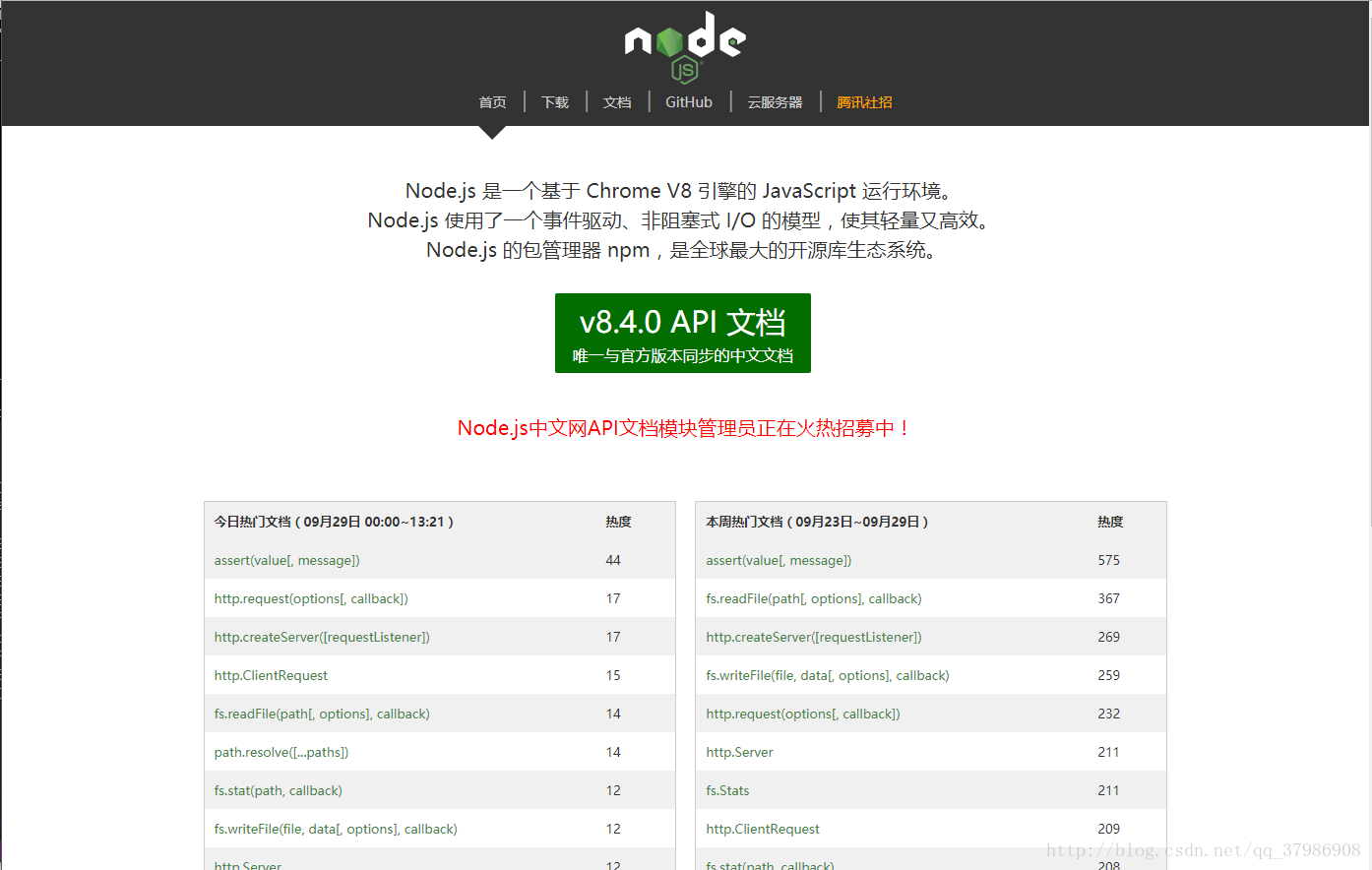Click the v8.4.0 API 文档 green button
This screenshot has height=870, width=1372.
pos(683,333)
